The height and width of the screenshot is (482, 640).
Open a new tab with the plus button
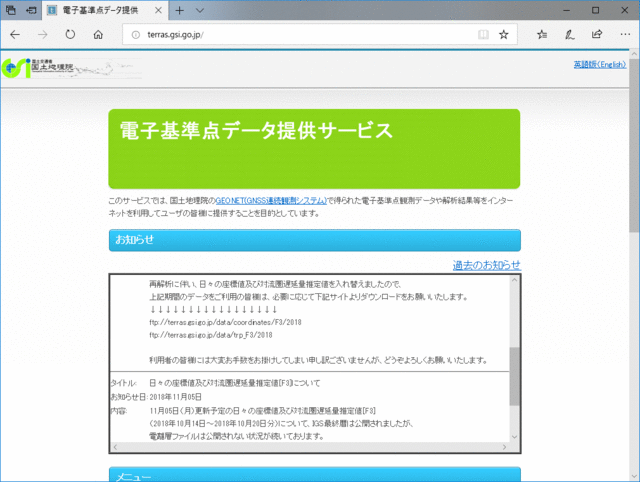pos(180,10)
